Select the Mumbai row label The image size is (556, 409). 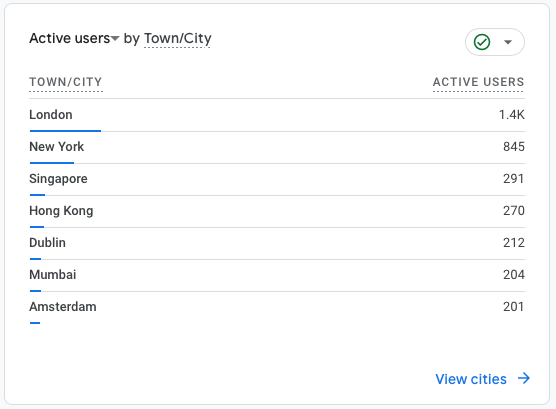click(52, 275)
